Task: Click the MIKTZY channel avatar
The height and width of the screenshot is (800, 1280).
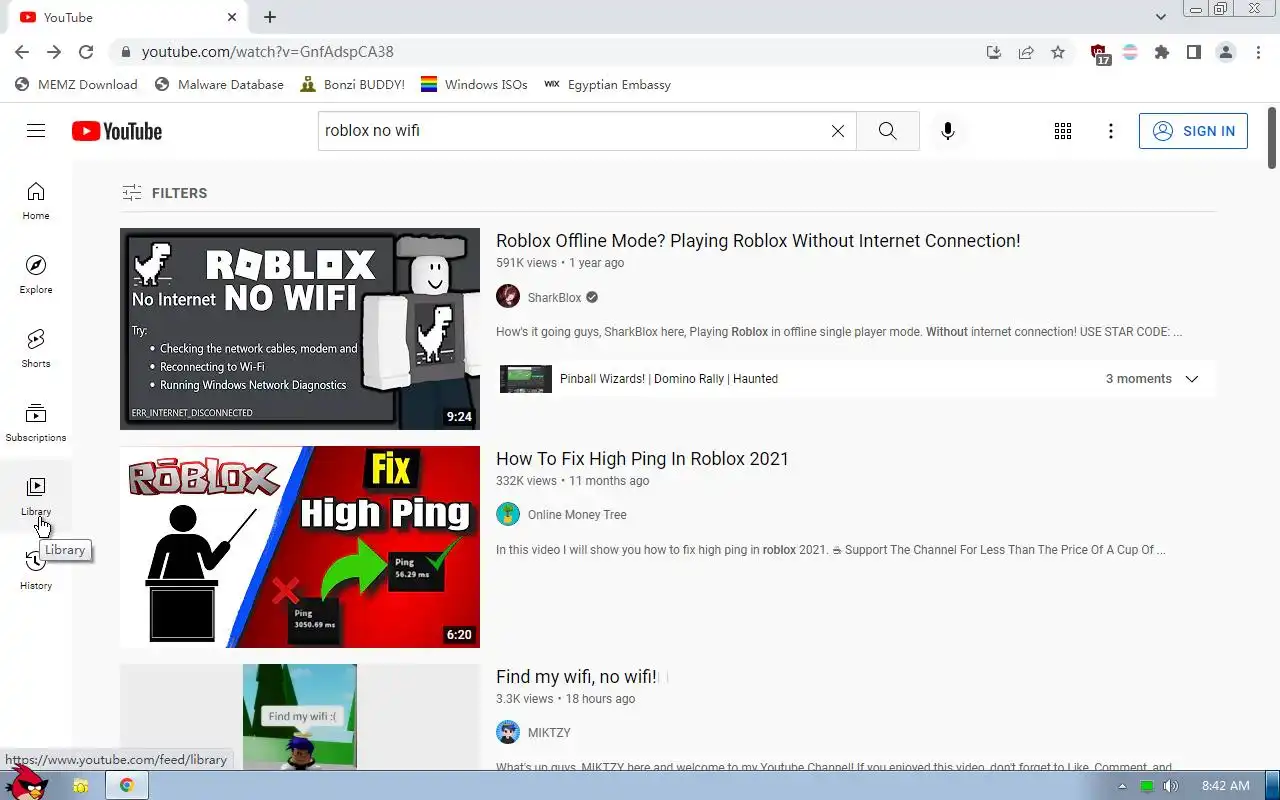Action: [508, 733]
